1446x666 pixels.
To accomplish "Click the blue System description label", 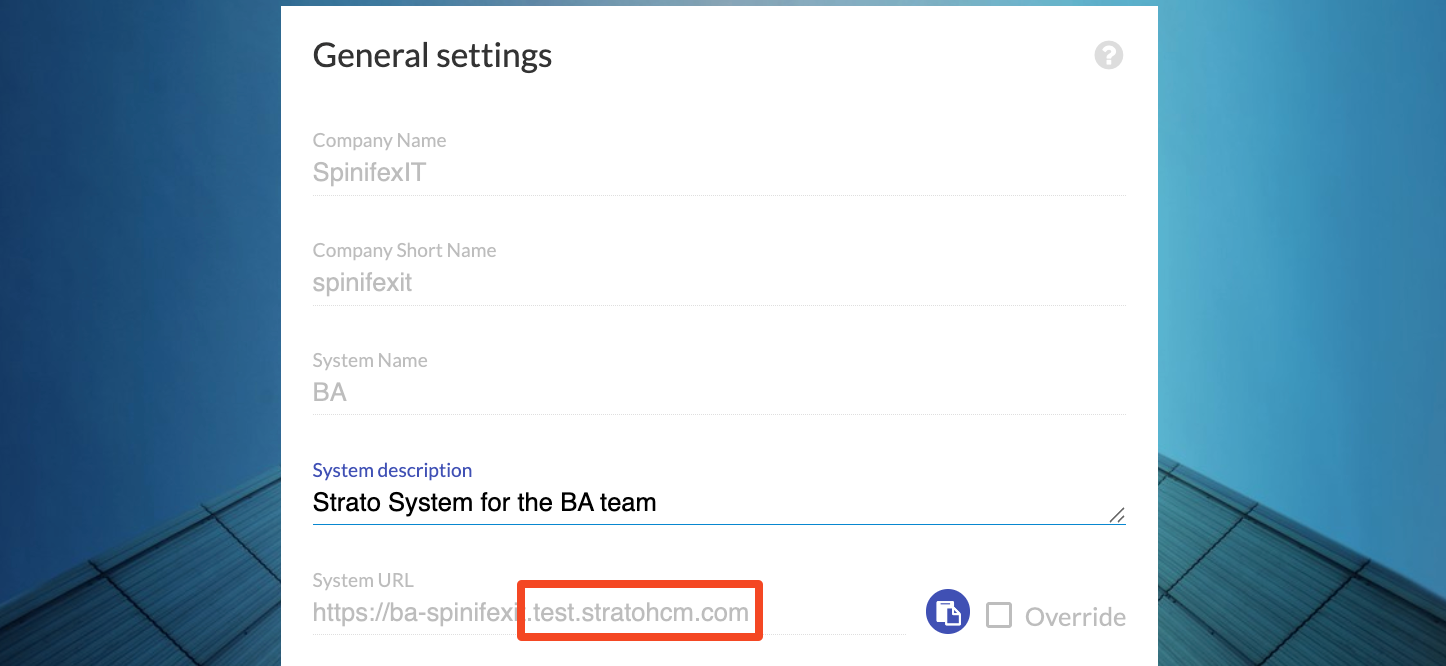I will (392, 470).
